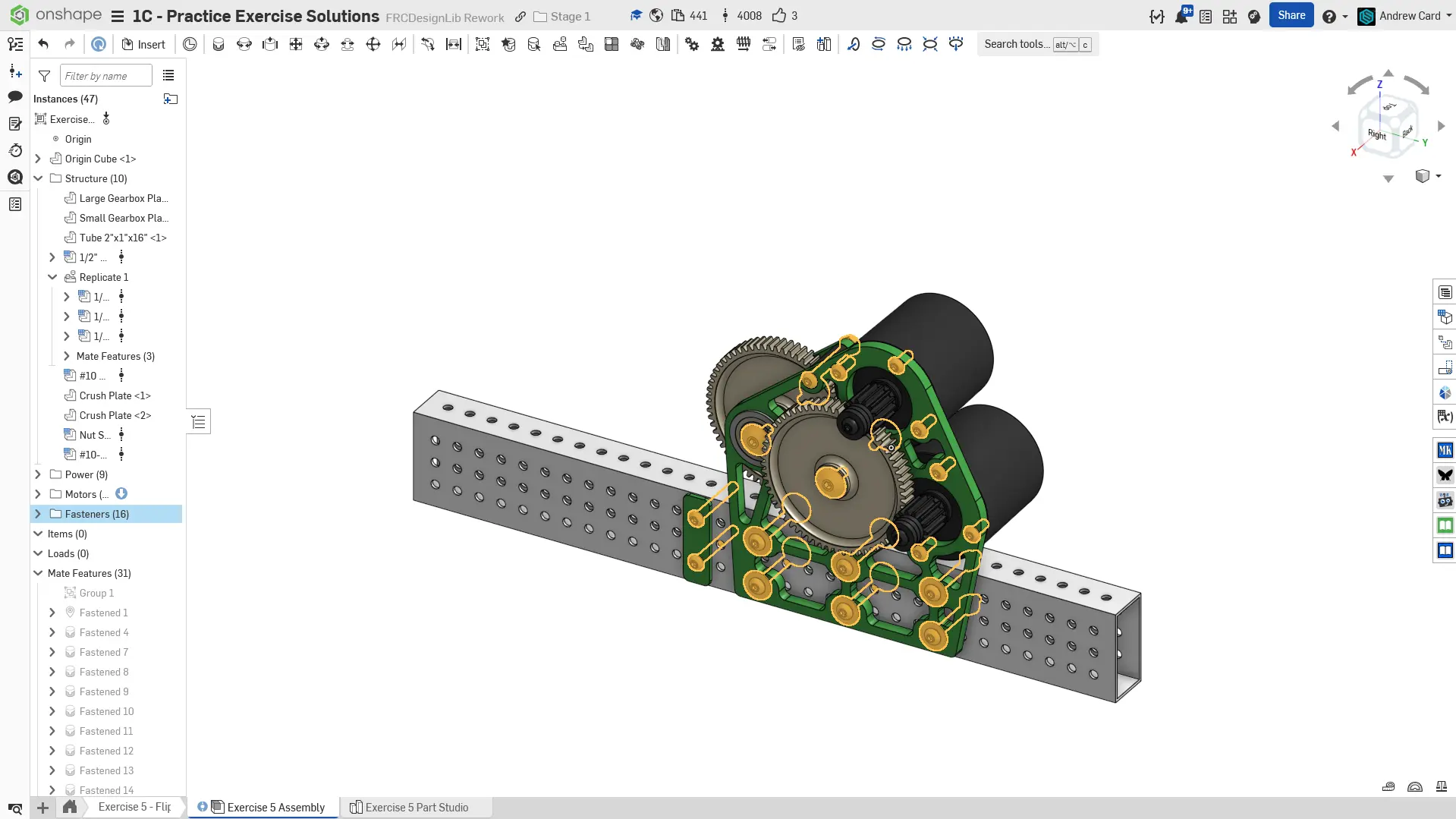Select the Fastened mate tool
The width and height of the screenshot is (1456, 819).
pos(219,44)
